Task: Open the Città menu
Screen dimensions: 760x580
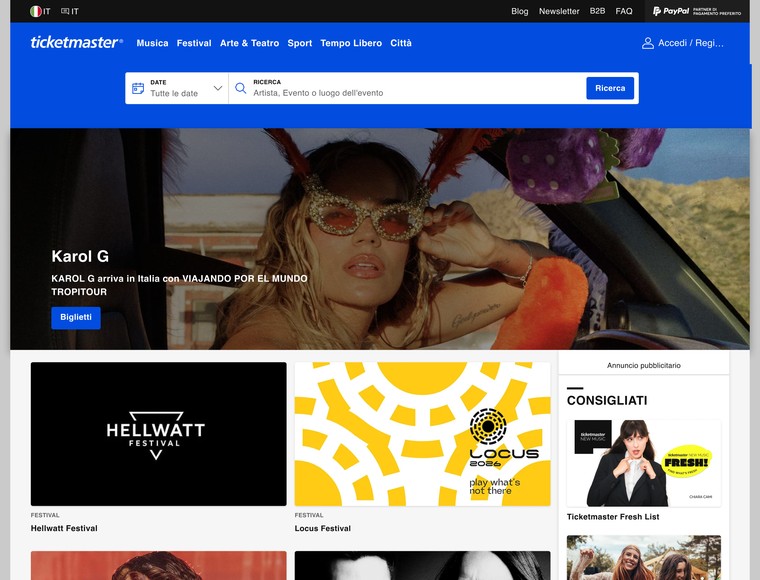Action: (401, 43)
